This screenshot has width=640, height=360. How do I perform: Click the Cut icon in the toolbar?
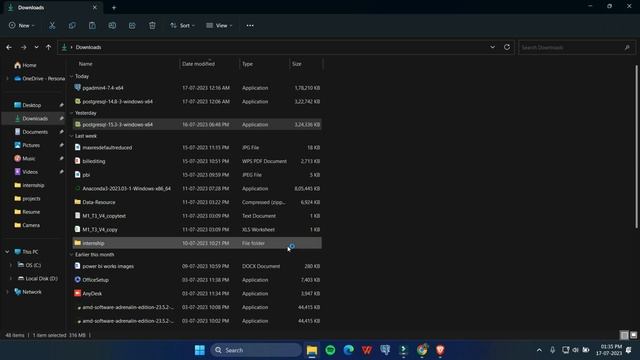point(52,25)
